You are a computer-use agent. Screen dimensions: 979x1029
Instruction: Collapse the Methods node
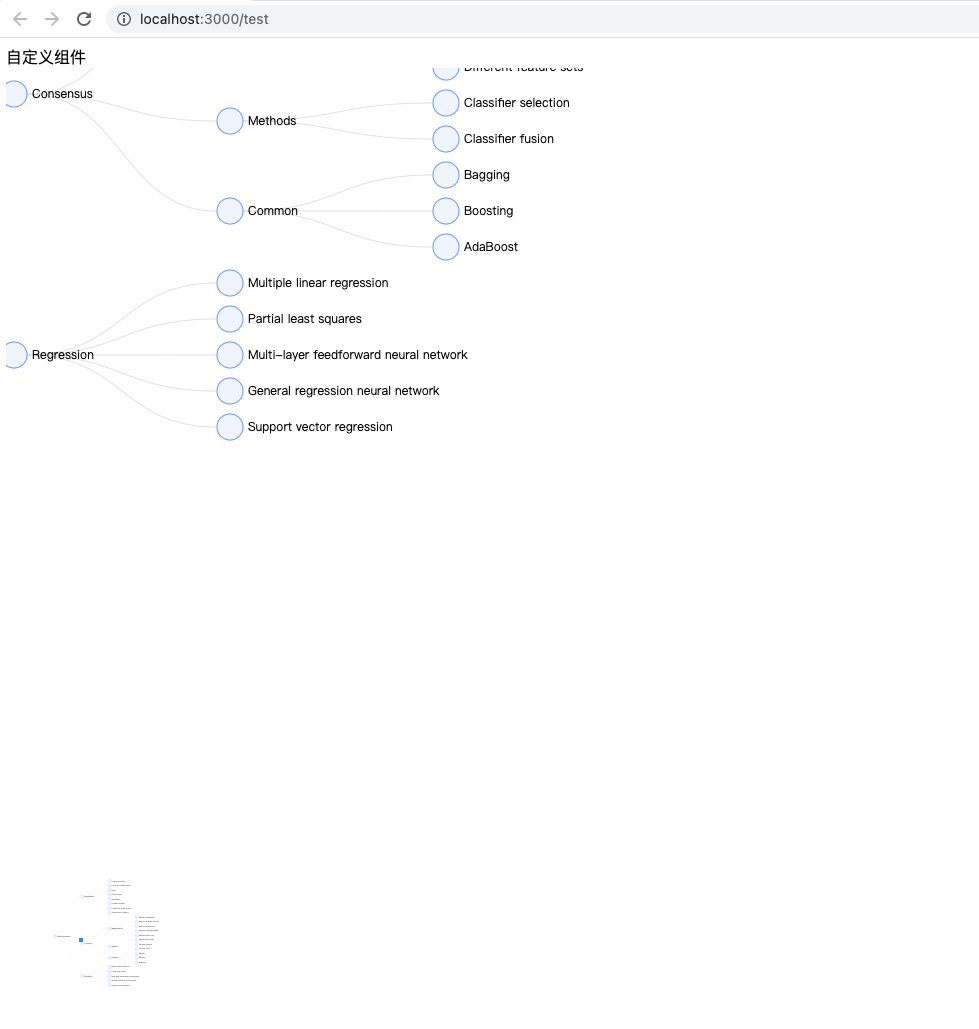point(229,120)
